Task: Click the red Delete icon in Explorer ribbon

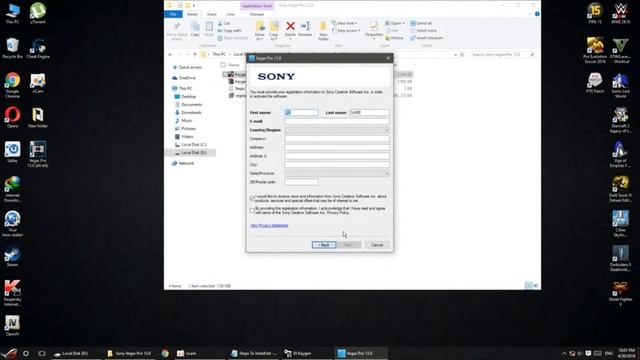Action: (x=290, y=27)
